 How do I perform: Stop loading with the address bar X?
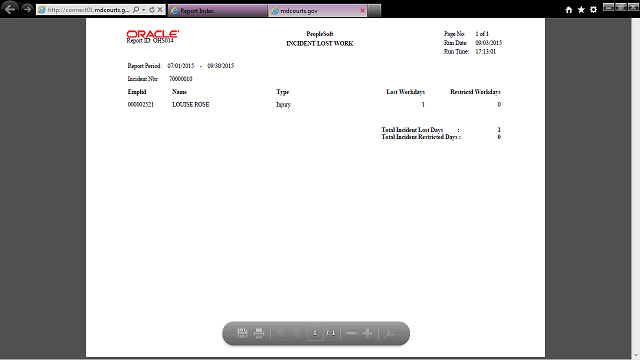point(160,9)
